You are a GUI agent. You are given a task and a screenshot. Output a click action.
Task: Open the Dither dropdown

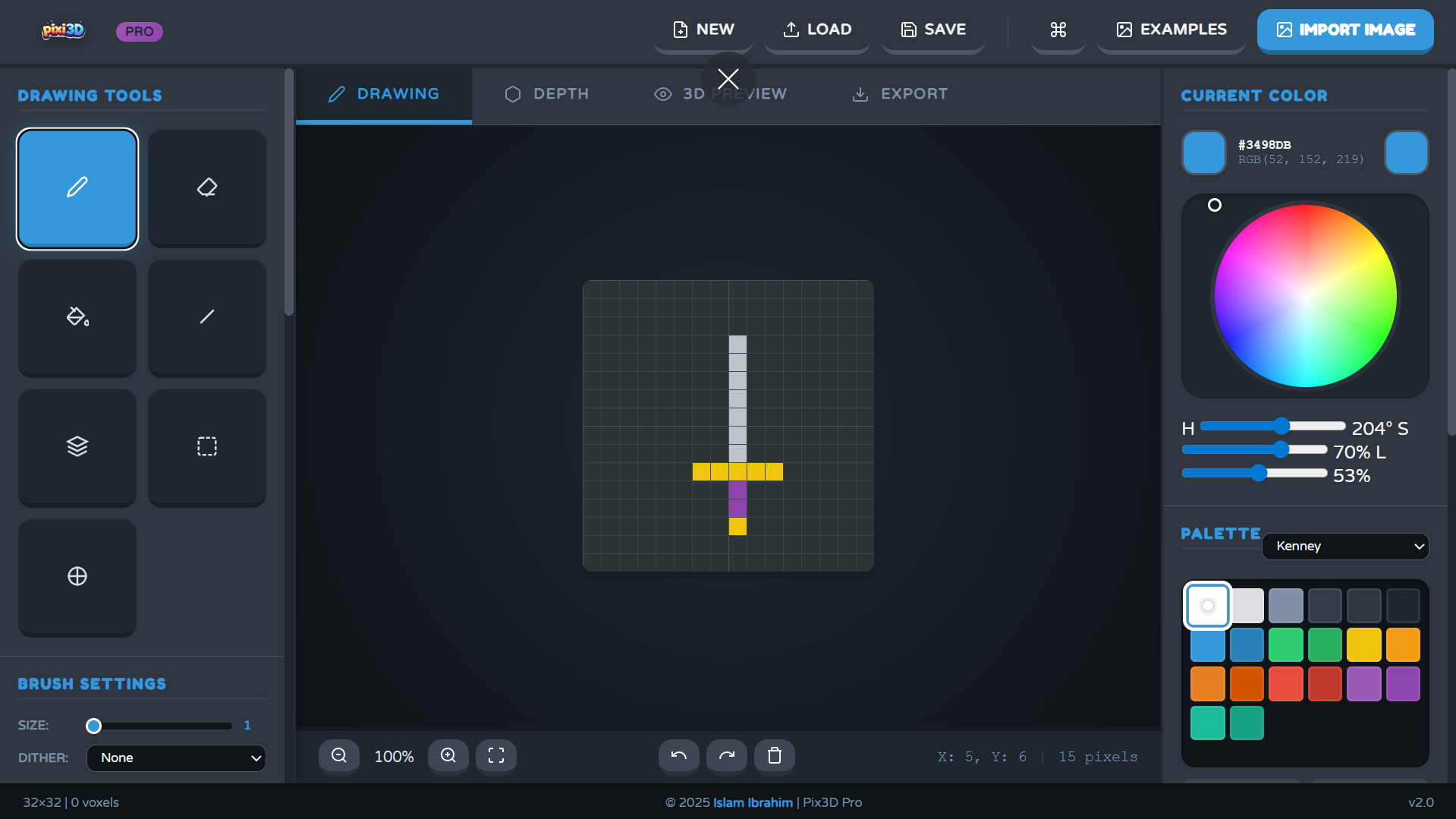point(176,758)
